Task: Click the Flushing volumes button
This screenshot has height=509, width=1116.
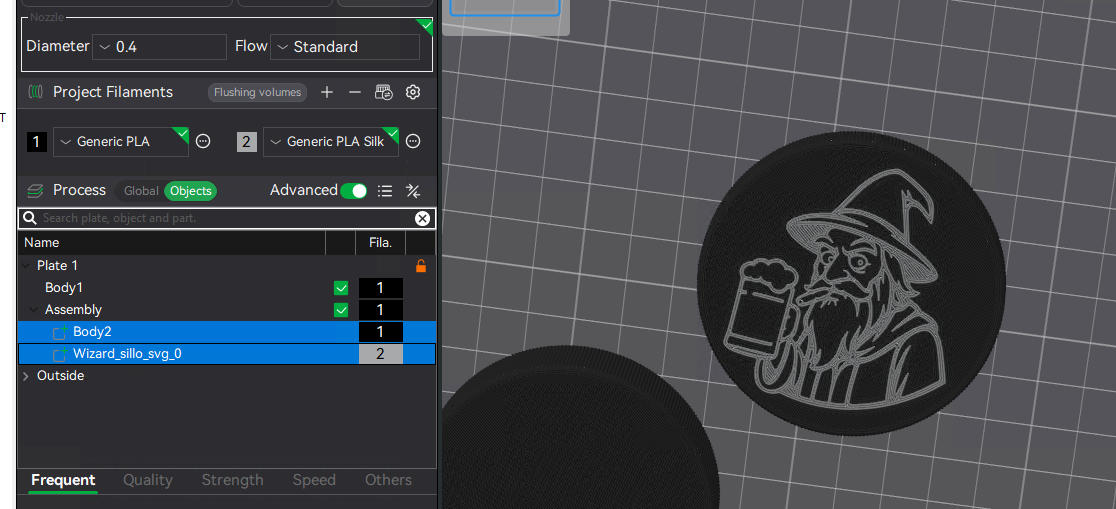Action: [257, 92]
